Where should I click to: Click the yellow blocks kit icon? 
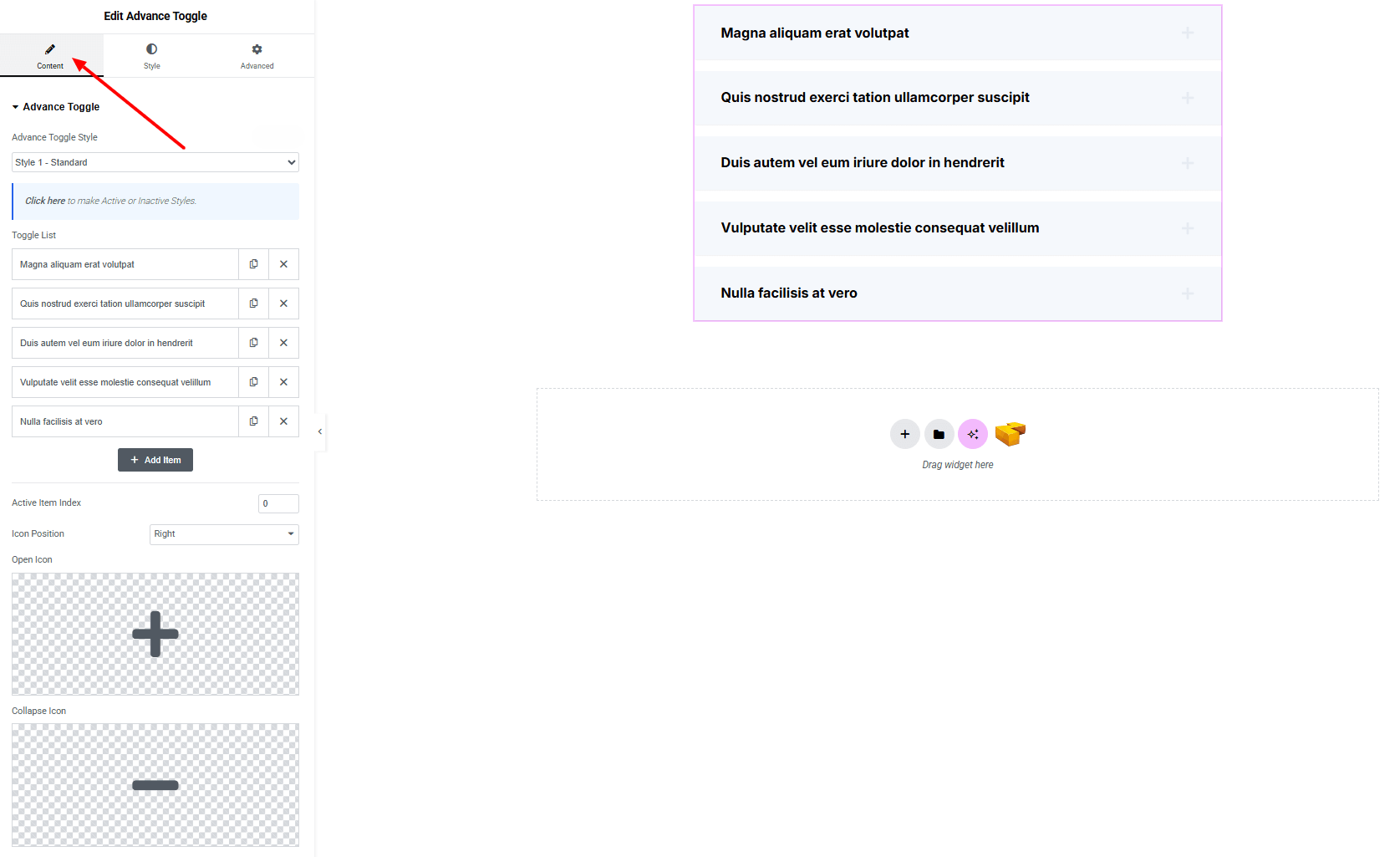(x=1010, y=434)
